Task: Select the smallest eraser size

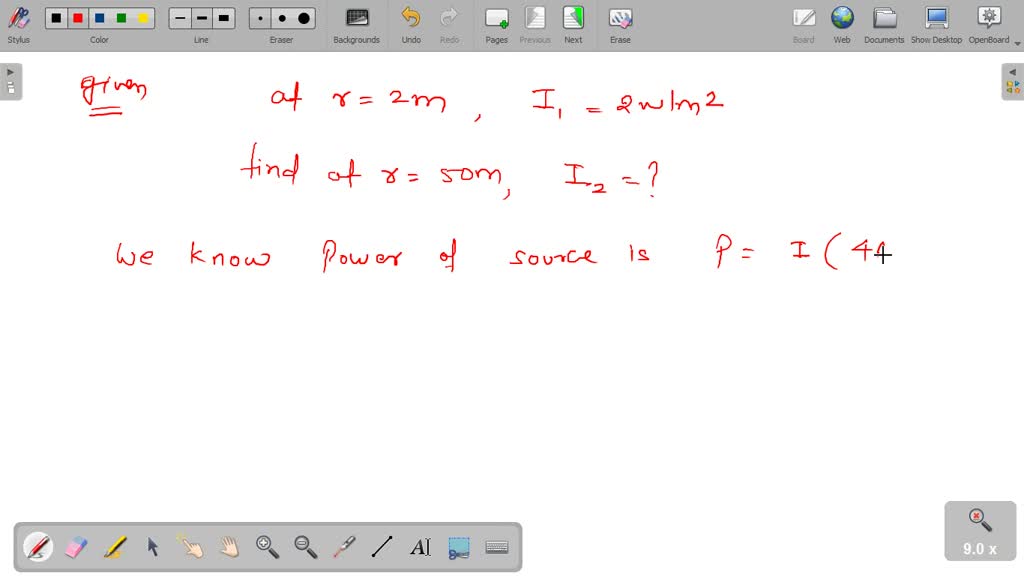Action: [x=261, y=18]
